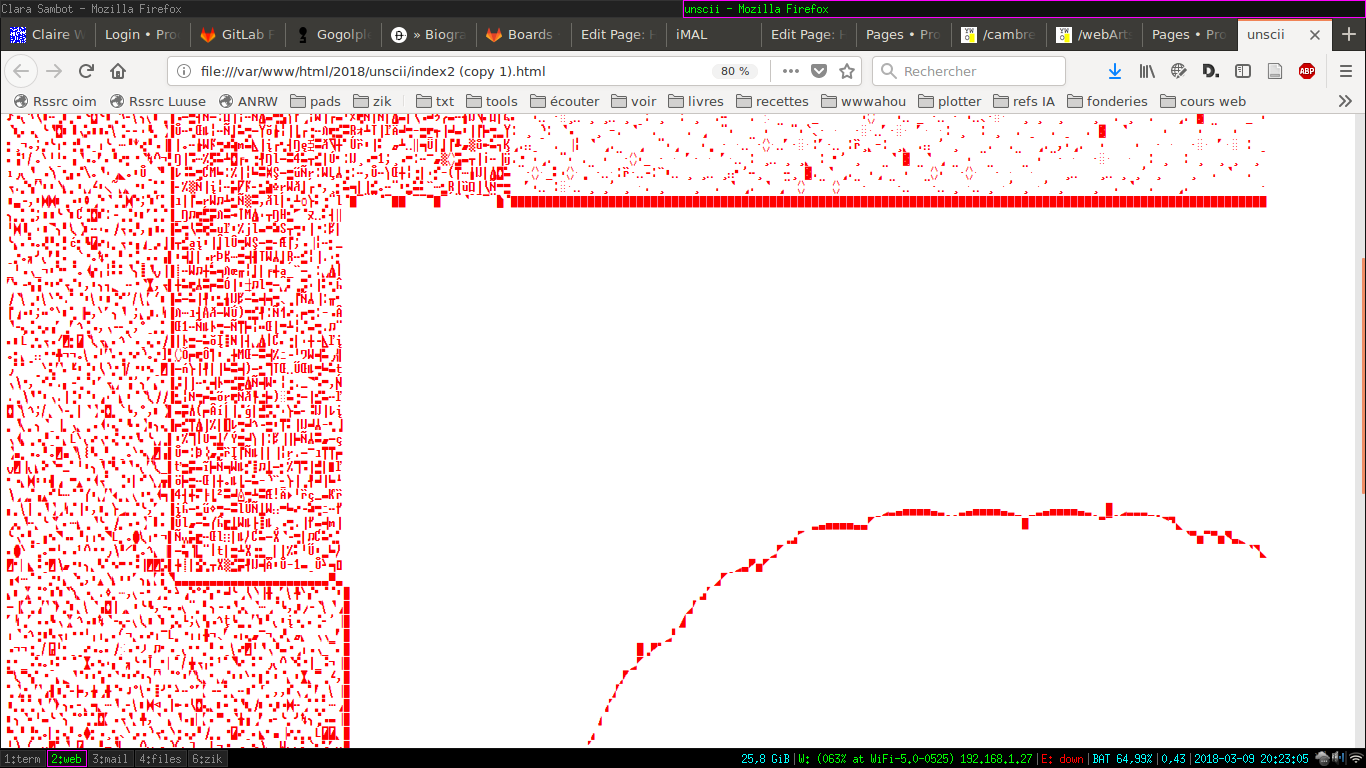Viewport: 1366px width, 768px height.
Task: Reload the current page
Action: (86, 71)
